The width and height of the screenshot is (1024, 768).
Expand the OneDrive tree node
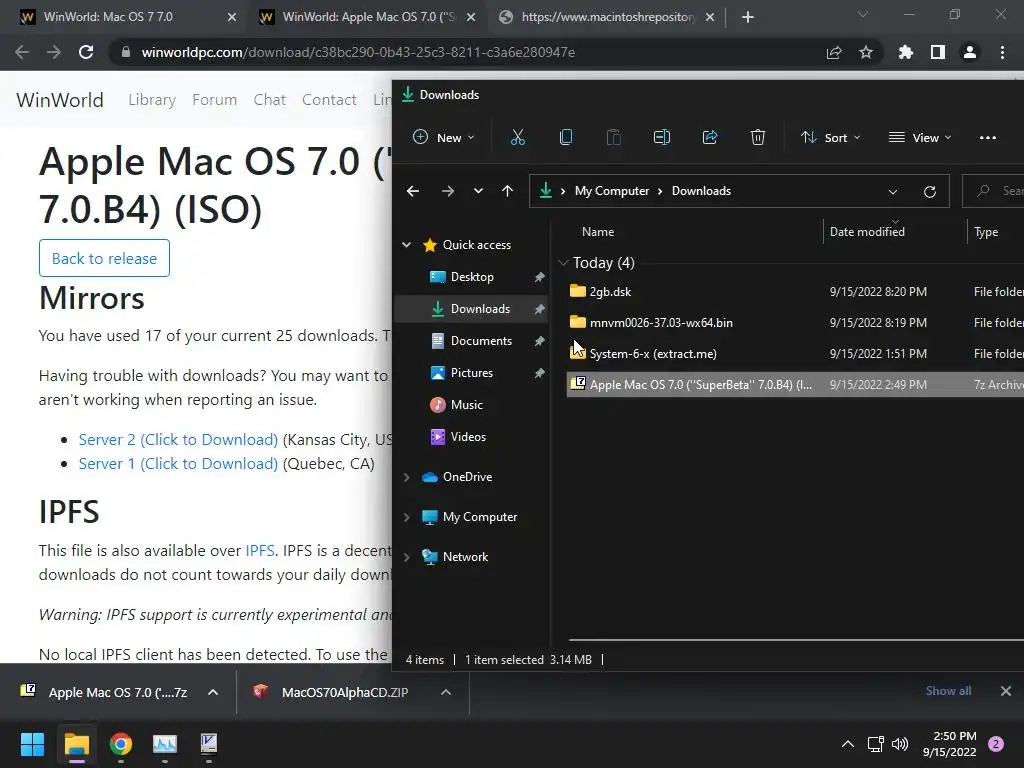click(x=406, y=477)
